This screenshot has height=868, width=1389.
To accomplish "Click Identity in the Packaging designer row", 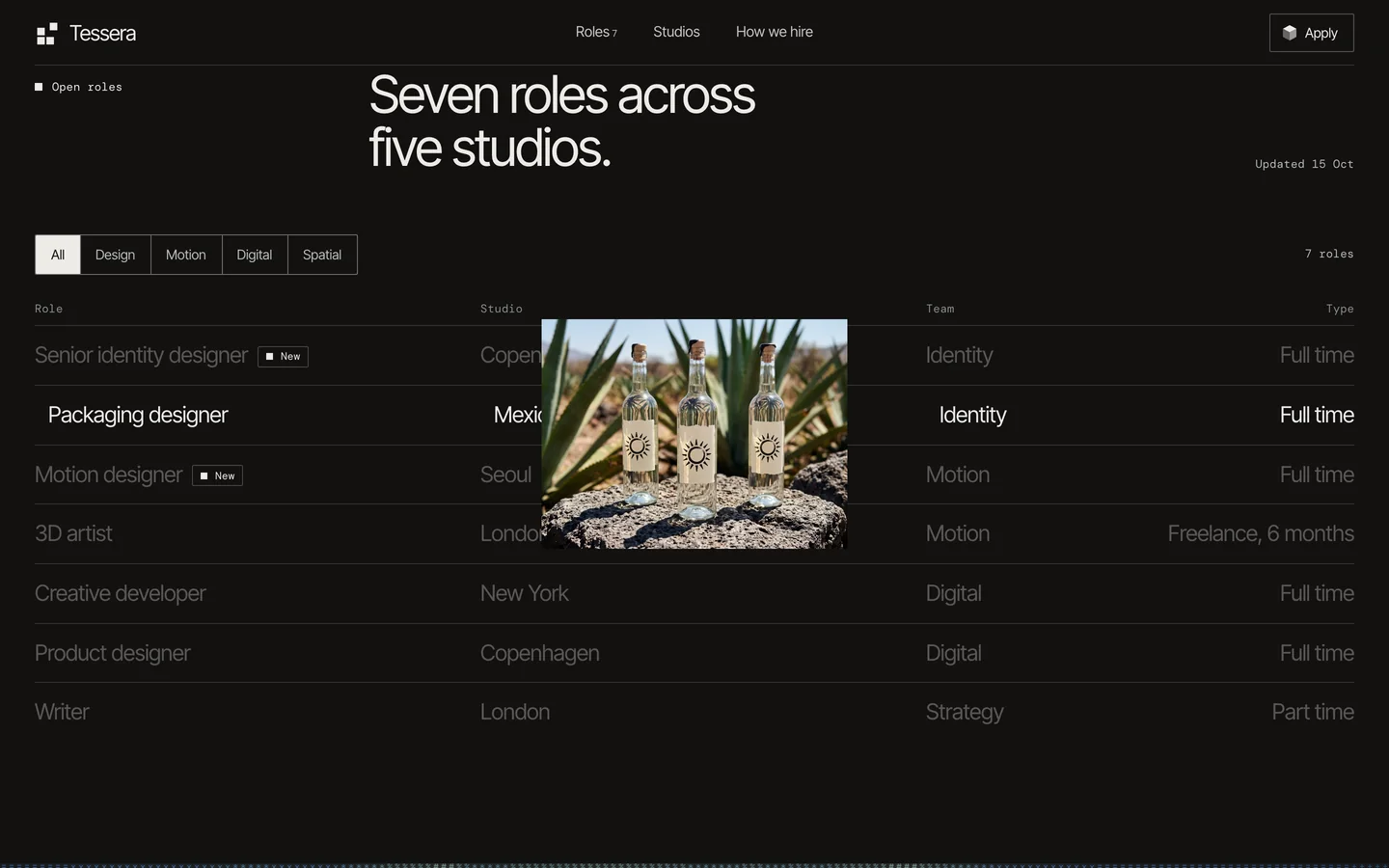I will pyautogui.click(x=972, y=415).
